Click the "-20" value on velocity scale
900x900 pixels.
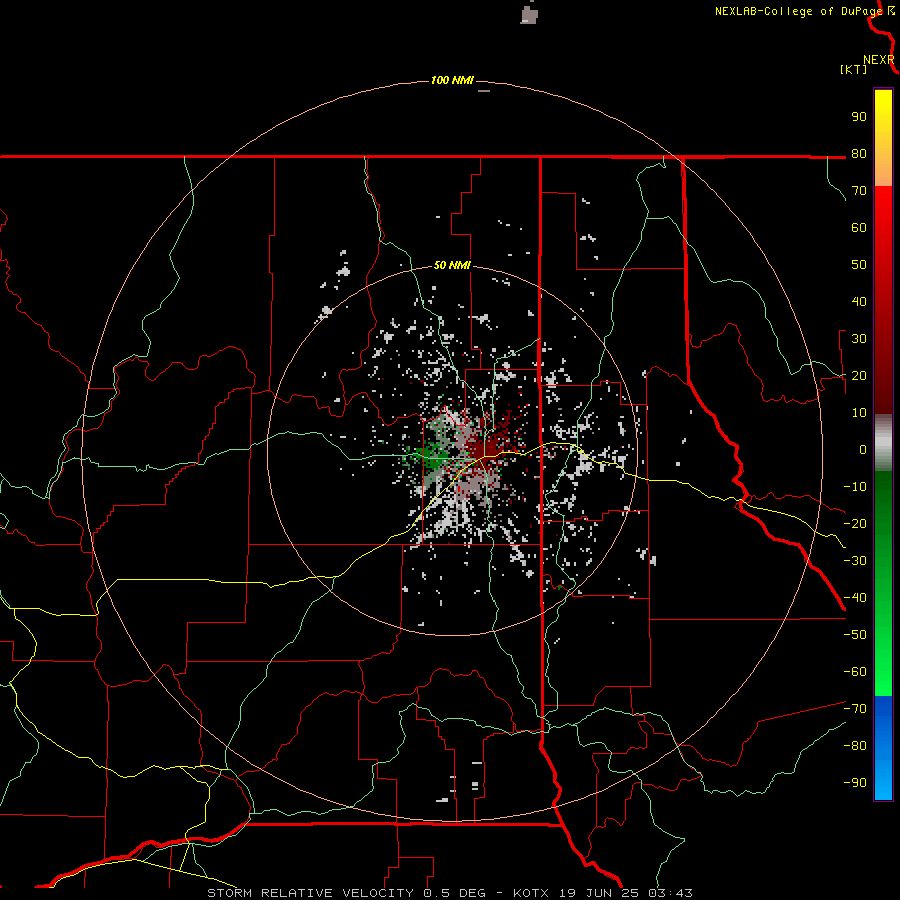tap(855, 523)
